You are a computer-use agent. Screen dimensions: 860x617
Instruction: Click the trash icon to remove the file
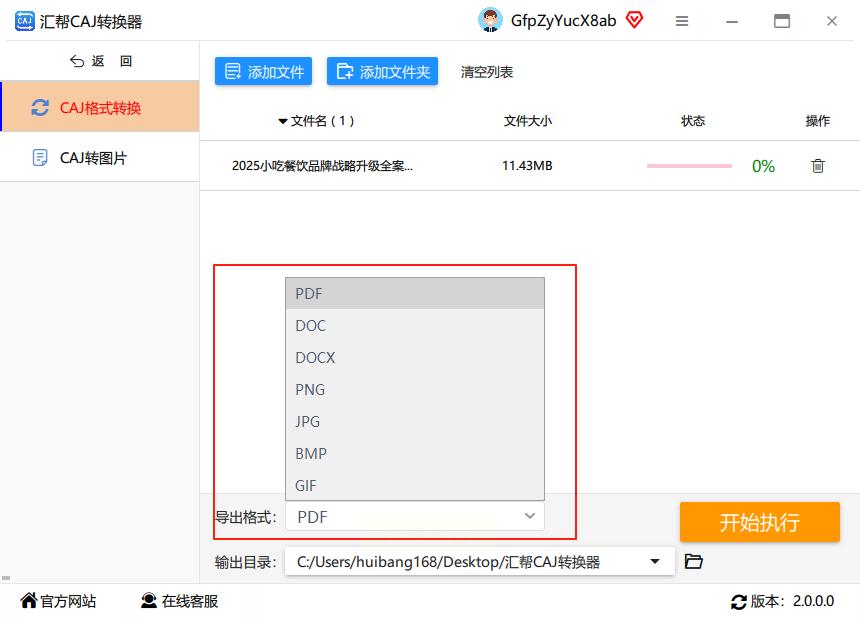tap(818, 166)
